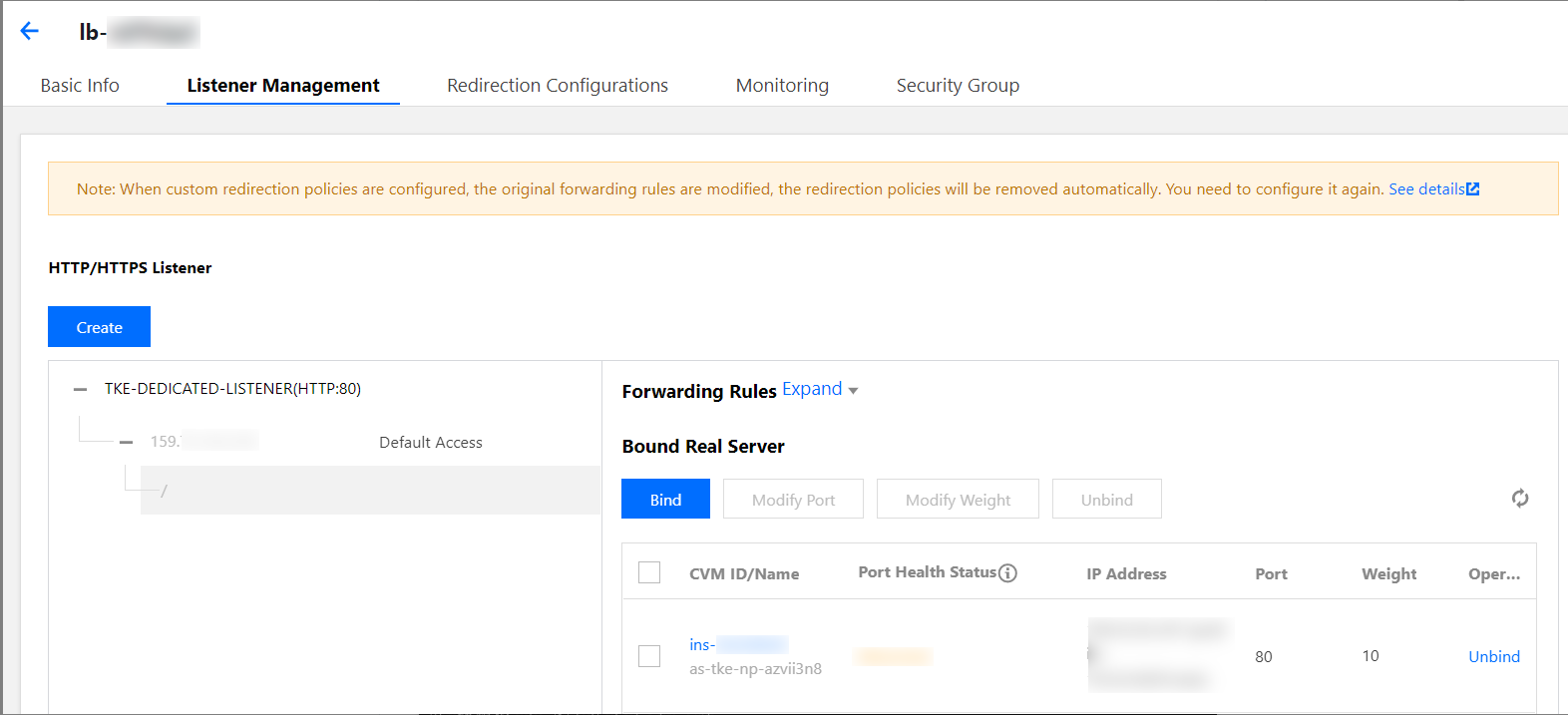Go to the Security Group tab

958,86
